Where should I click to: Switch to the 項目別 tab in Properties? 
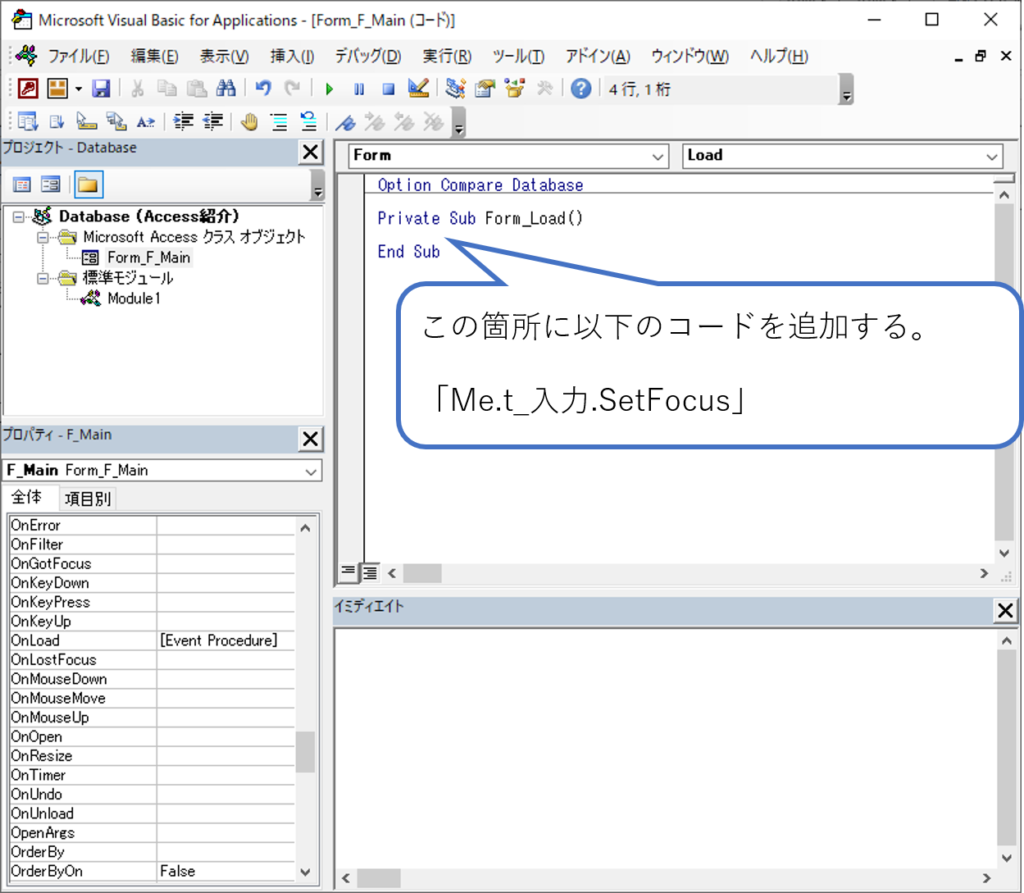[88, 499]
